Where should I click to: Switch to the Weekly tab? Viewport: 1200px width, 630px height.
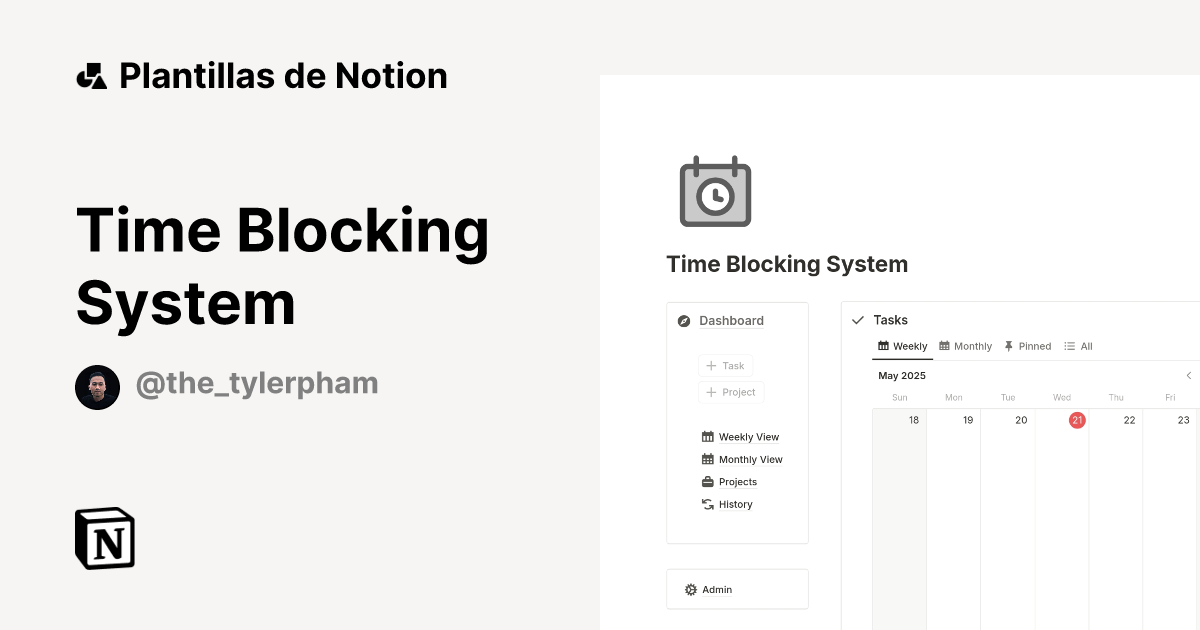tap(903, 346)
